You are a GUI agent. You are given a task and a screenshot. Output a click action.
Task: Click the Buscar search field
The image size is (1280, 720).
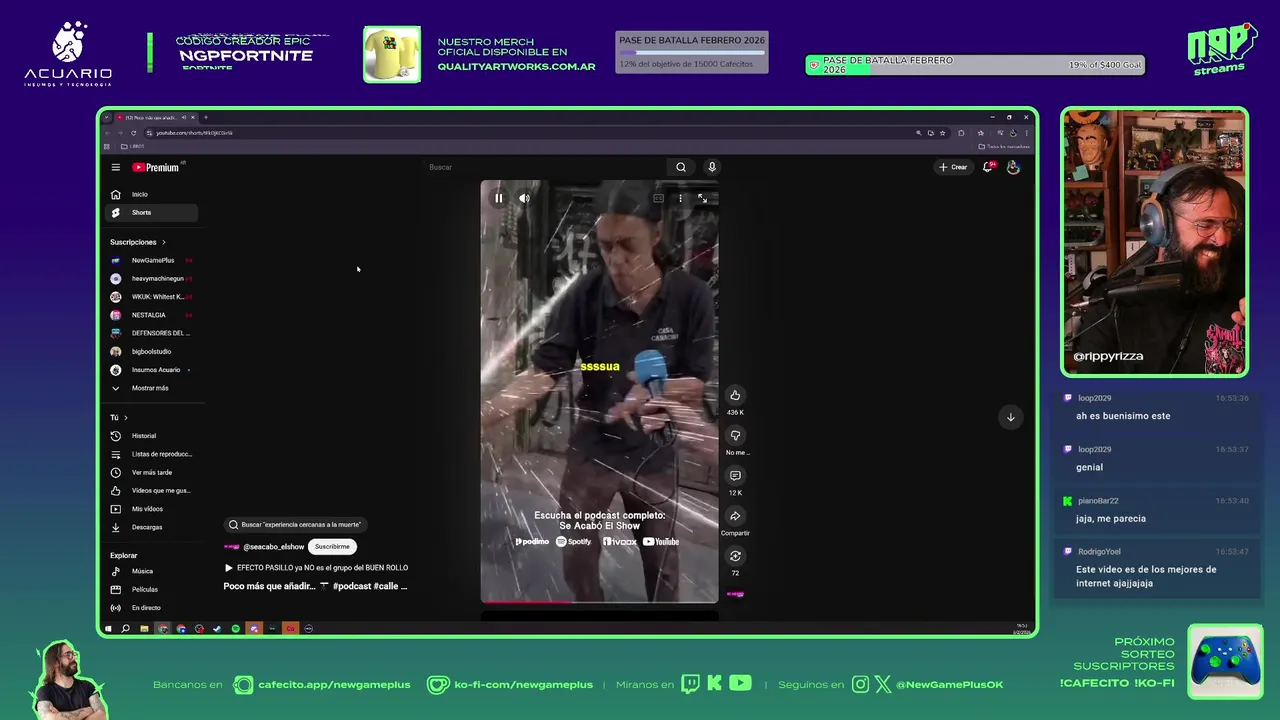pyautogui.click(x=545, y=167)
